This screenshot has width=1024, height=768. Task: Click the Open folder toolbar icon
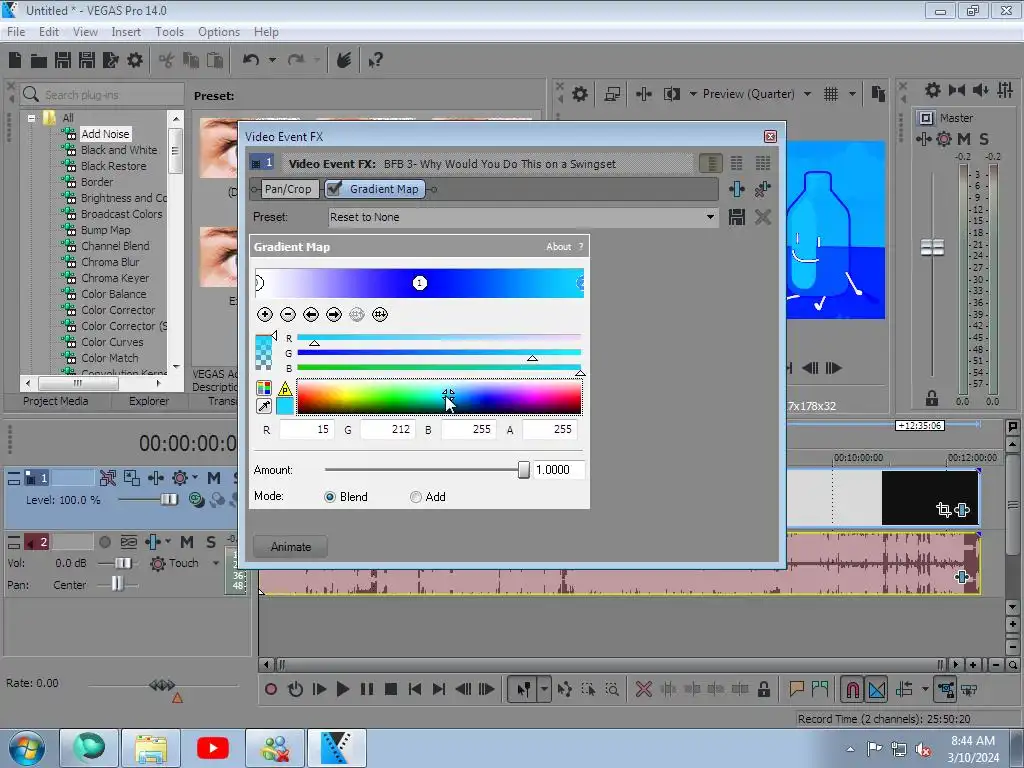[39, 61]
